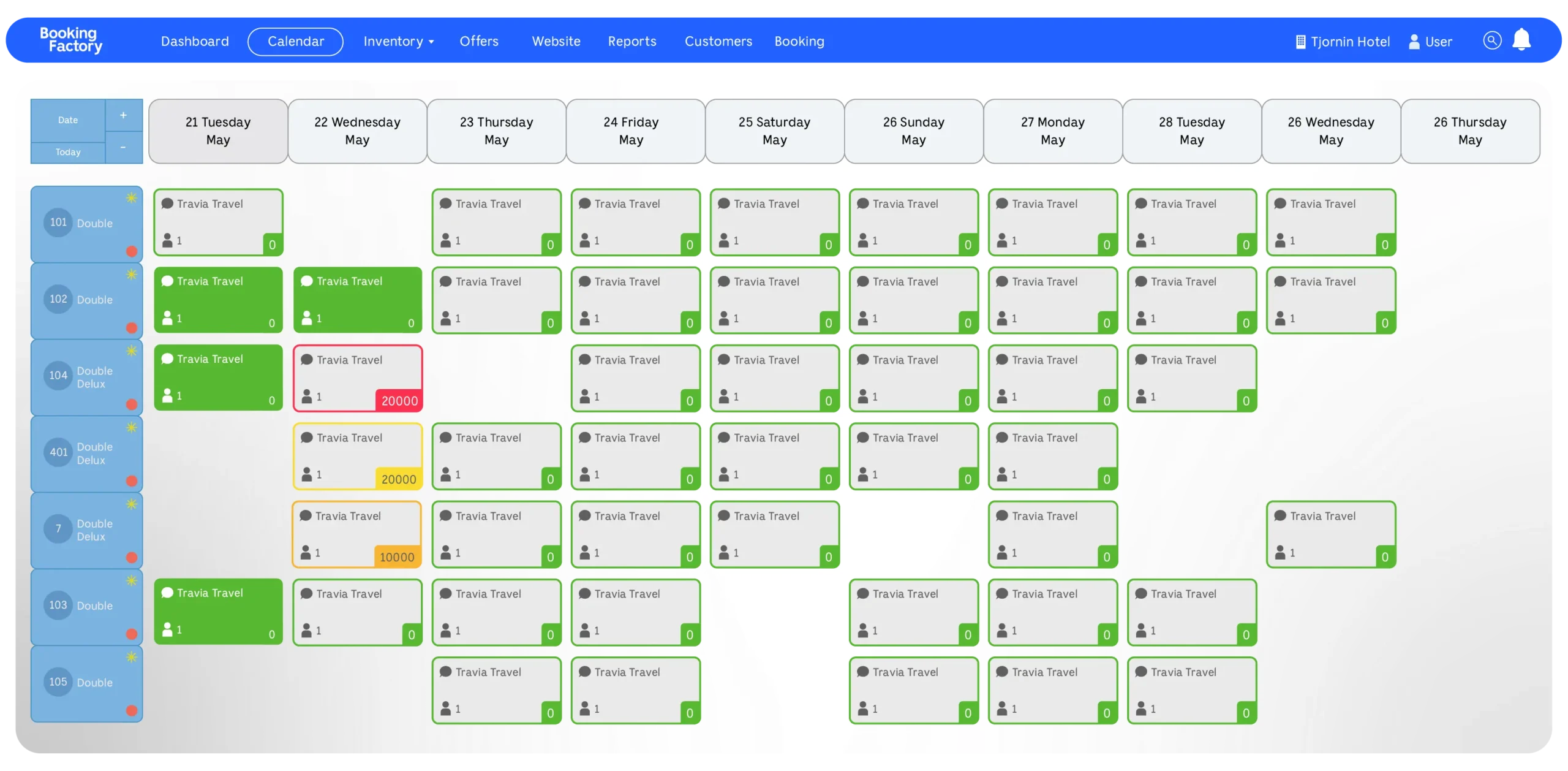Click star icon on room 105
The height and width of the screenshot is (771, 1568).
point(131,657)
